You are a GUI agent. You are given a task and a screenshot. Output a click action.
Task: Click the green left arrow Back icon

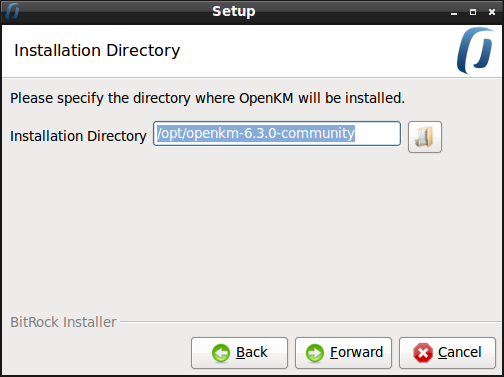click(x=221, y=353)
